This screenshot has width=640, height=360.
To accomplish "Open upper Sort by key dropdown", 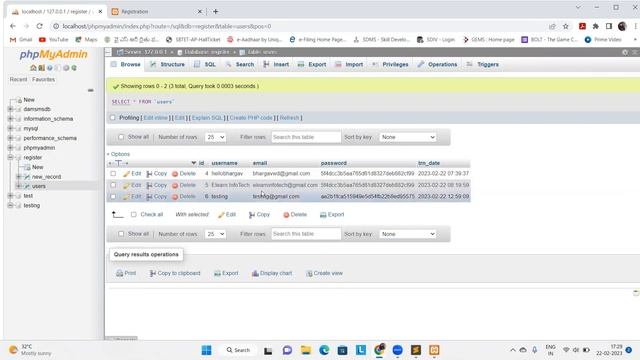I will [x=408, y=137].
